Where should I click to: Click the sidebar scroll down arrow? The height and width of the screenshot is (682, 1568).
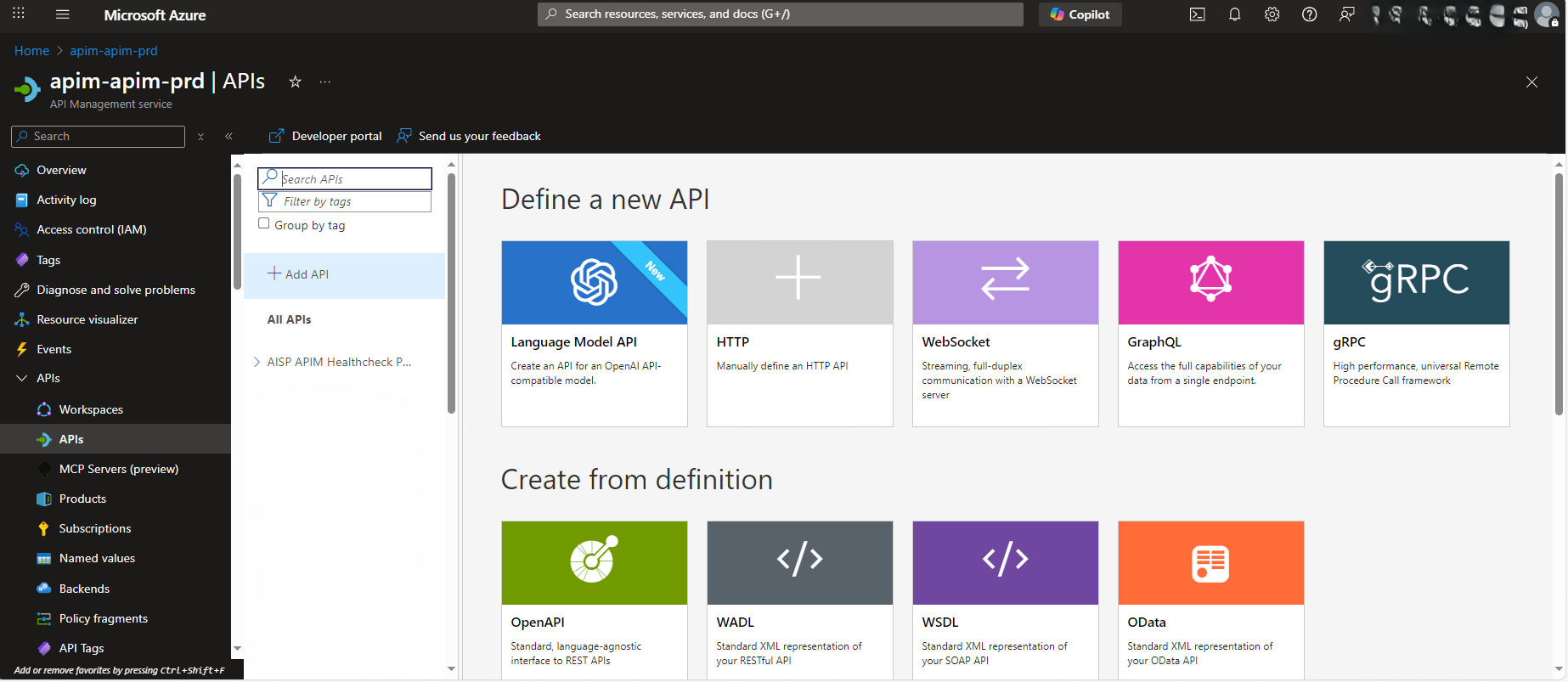[x=237, y=649]
